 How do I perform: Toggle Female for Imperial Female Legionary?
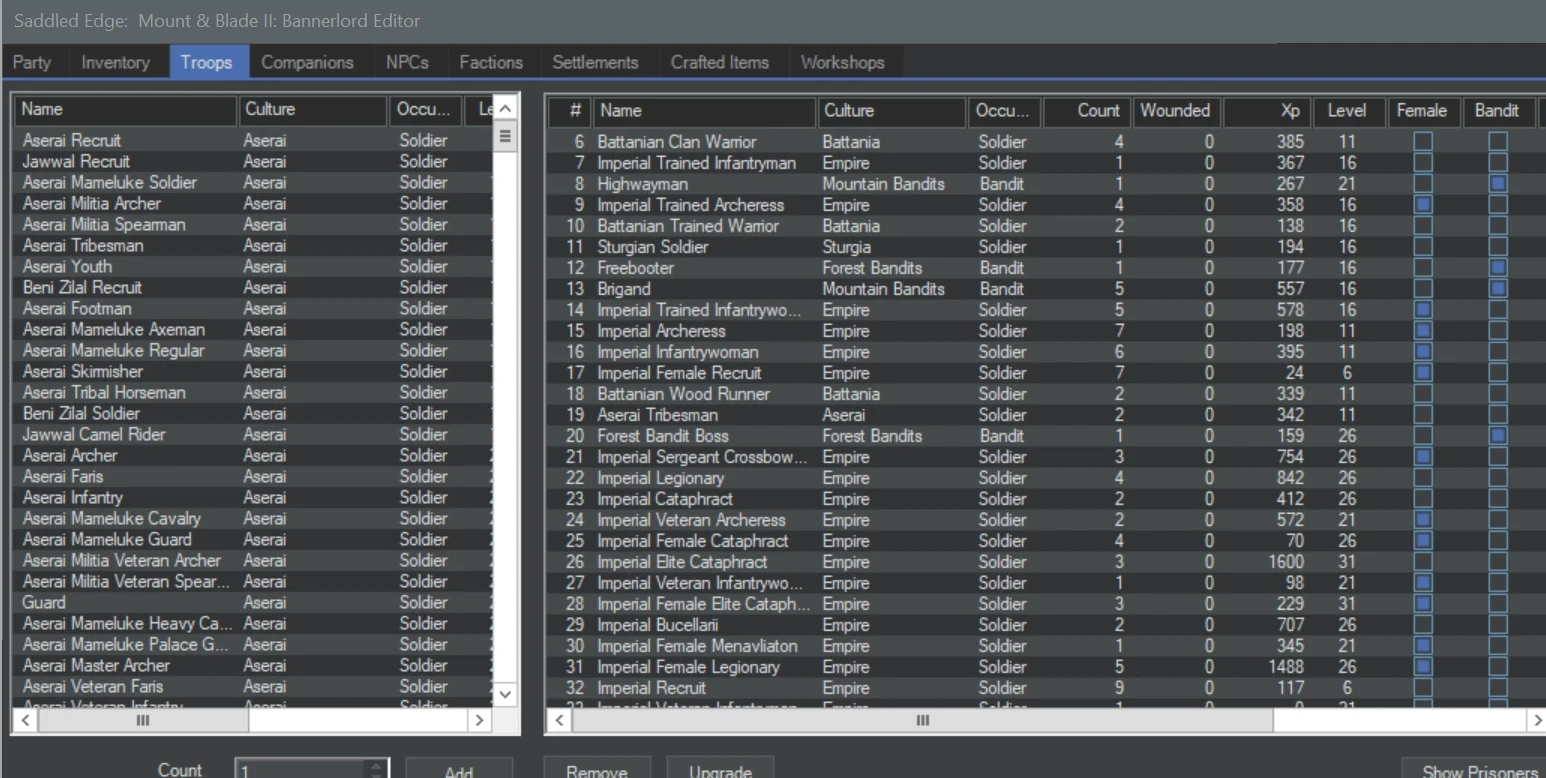tap(1423, 667)
